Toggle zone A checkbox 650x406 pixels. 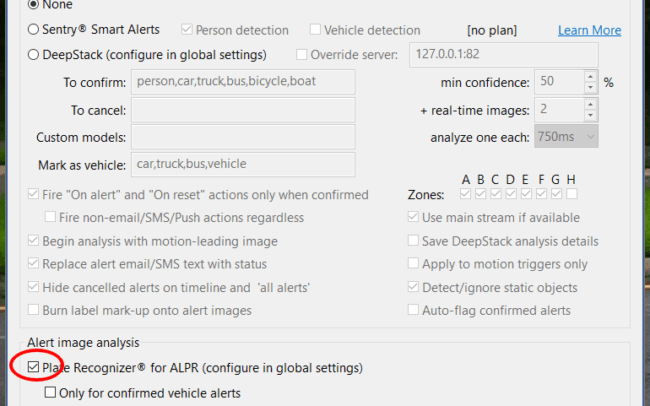[x=466, y=194]
